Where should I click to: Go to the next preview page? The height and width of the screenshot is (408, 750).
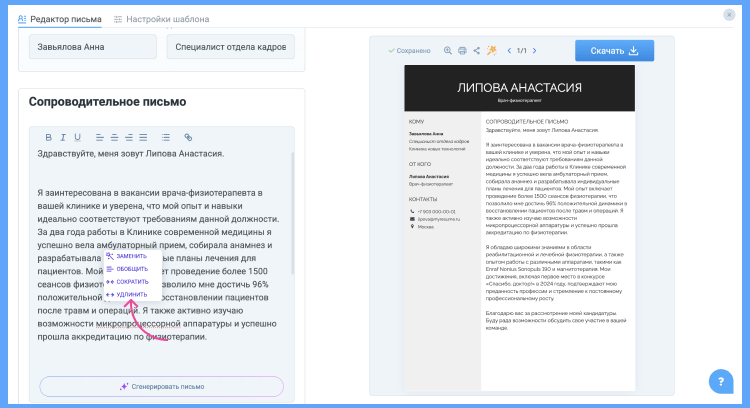[537, 50]
